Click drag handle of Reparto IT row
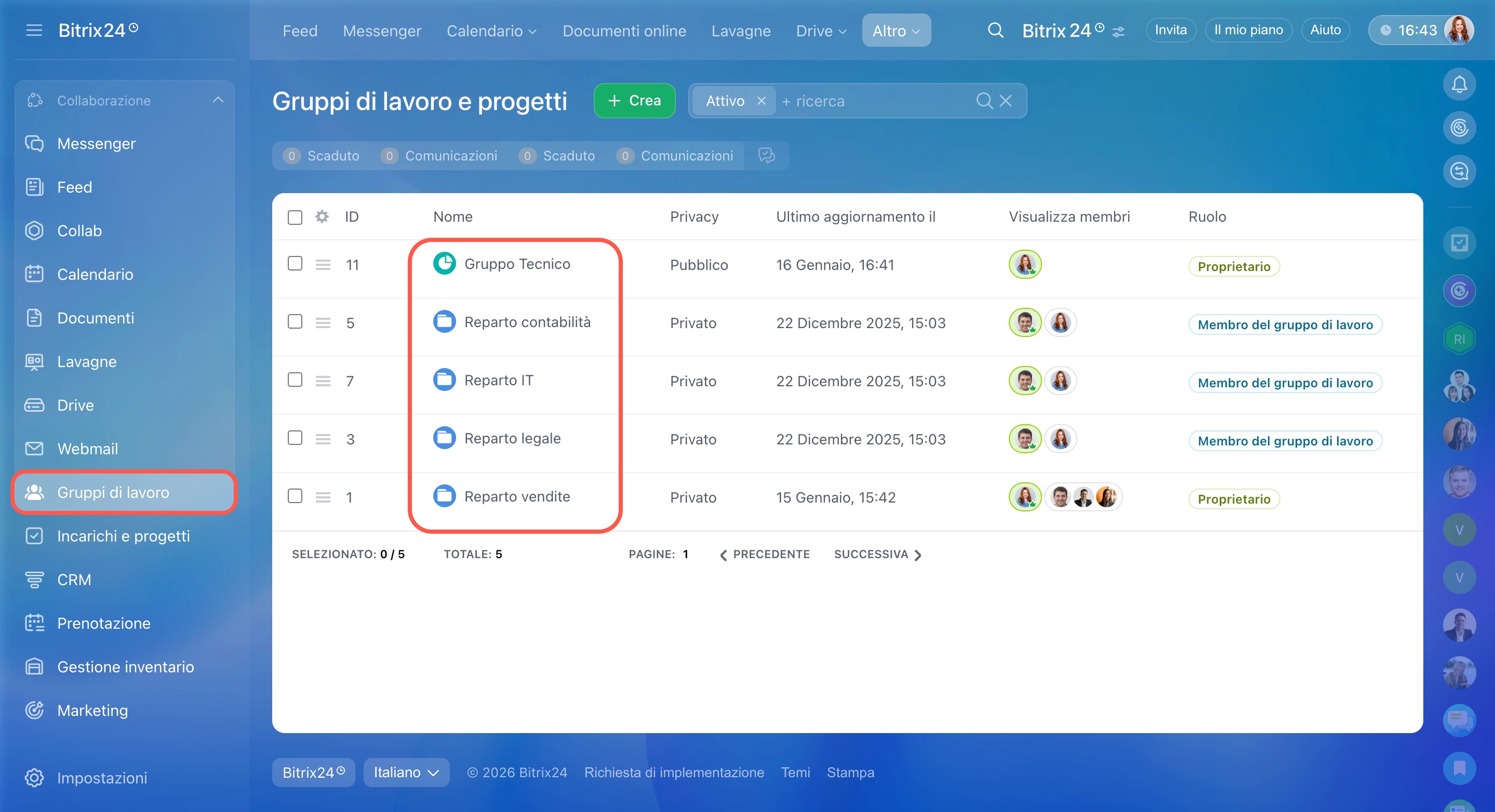1495x812 pixels. click(x=323, y=381)
